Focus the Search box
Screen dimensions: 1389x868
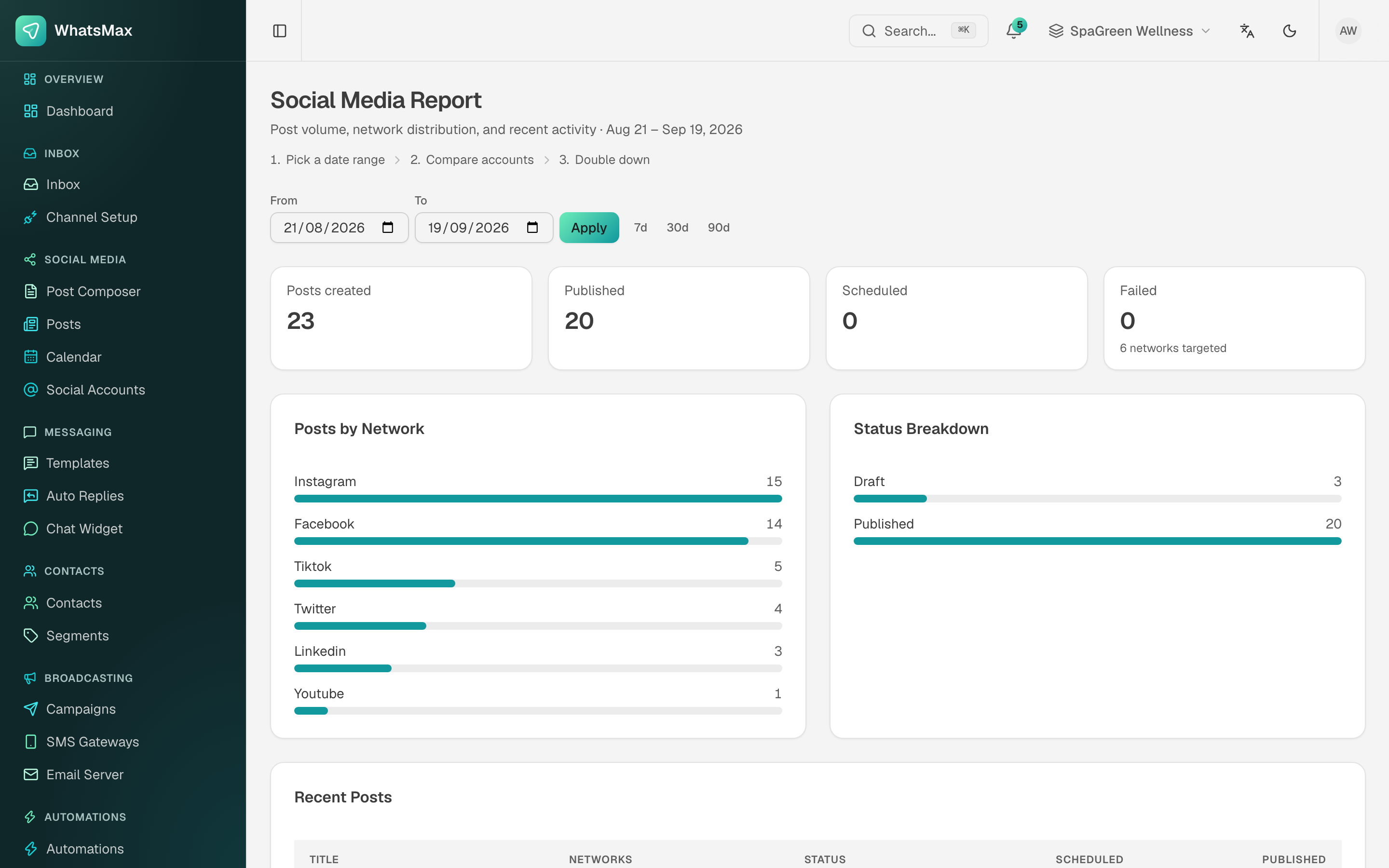click(918, 31)
